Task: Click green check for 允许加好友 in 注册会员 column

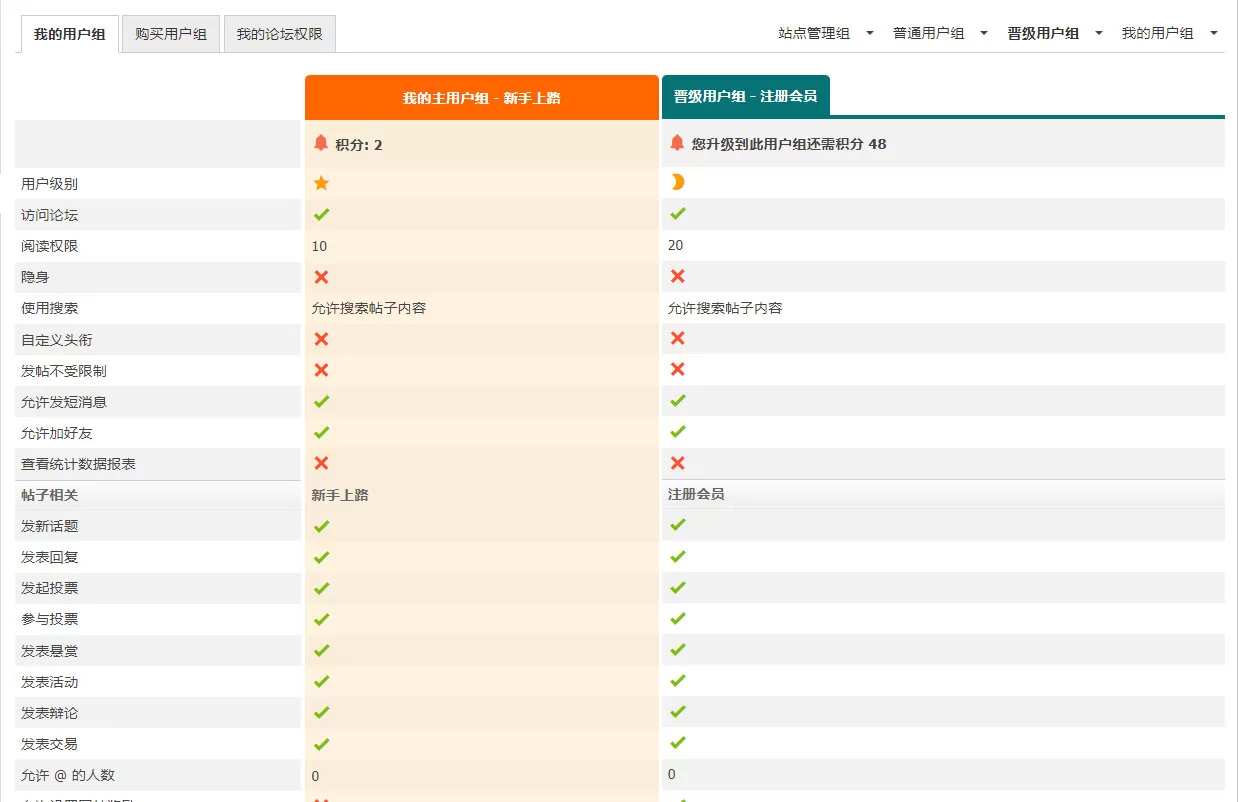Action: tap(677, 432)
